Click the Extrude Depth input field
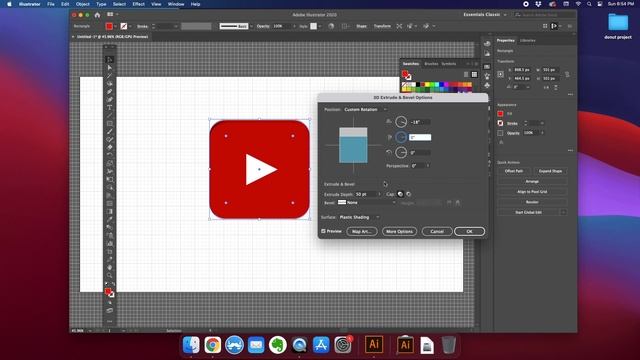 366,194
